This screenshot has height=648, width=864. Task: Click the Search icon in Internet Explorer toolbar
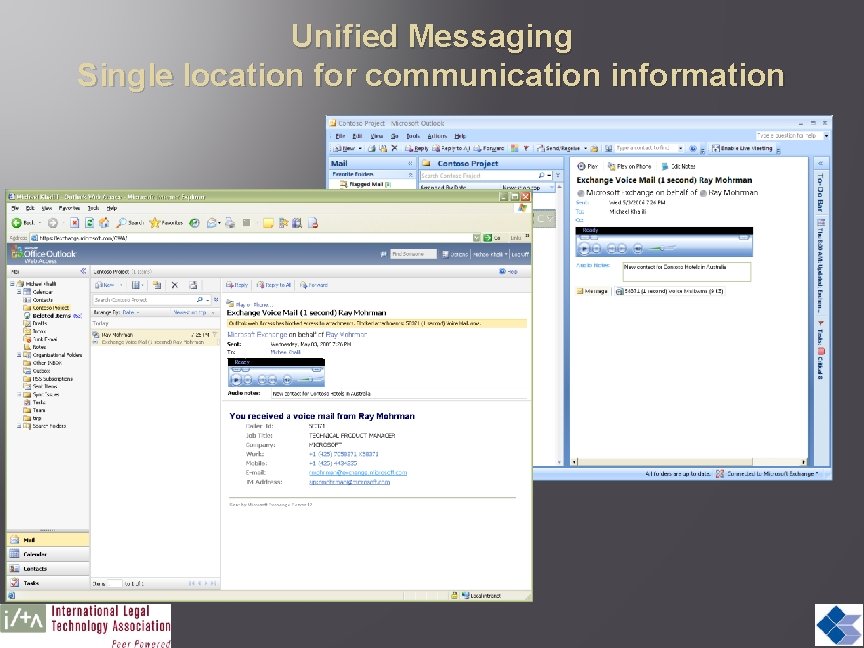point(125,221)
